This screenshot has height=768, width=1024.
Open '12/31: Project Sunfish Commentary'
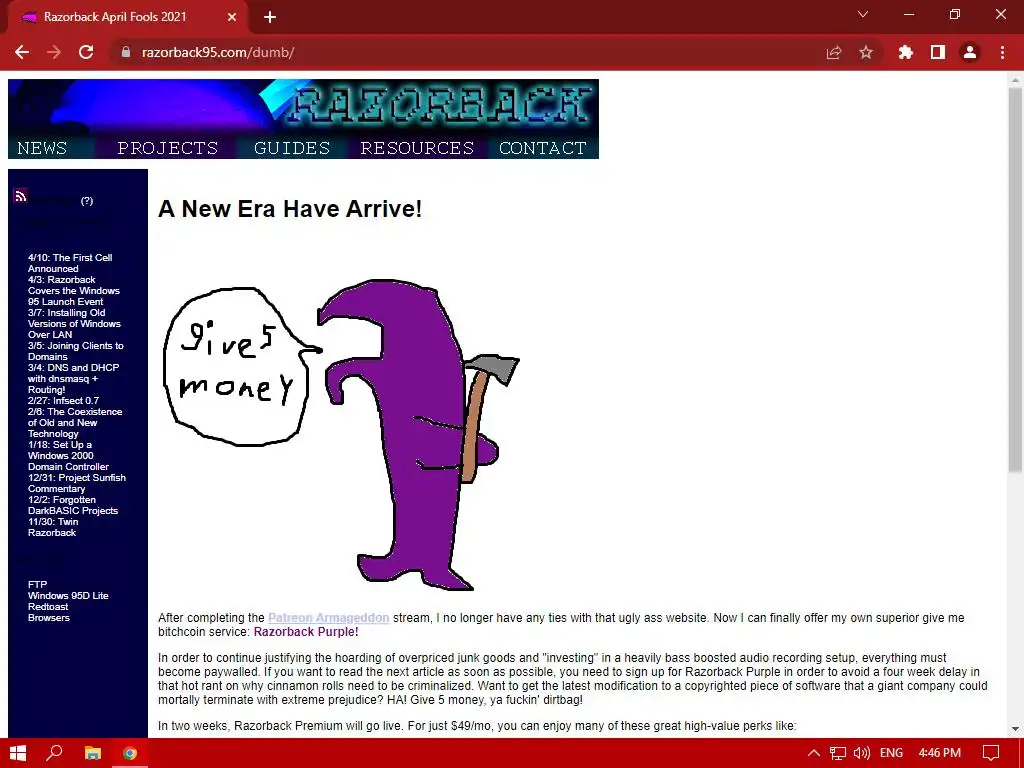[x=76, y=483]
